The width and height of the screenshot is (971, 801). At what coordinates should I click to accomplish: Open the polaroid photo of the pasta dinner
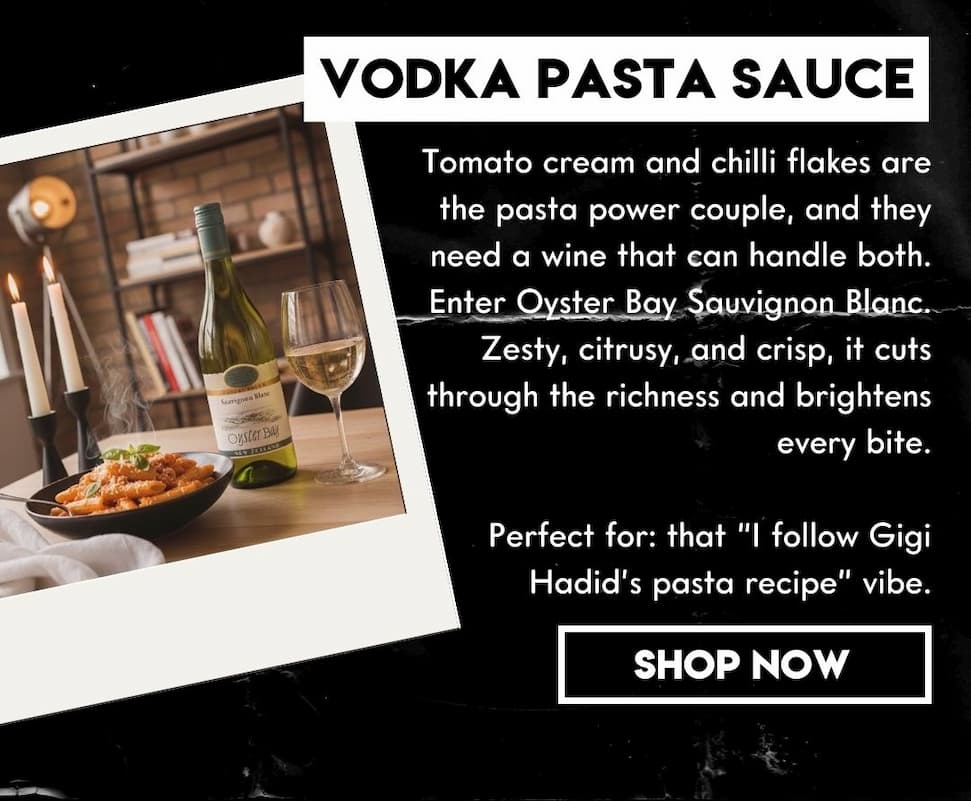point(204,396)
